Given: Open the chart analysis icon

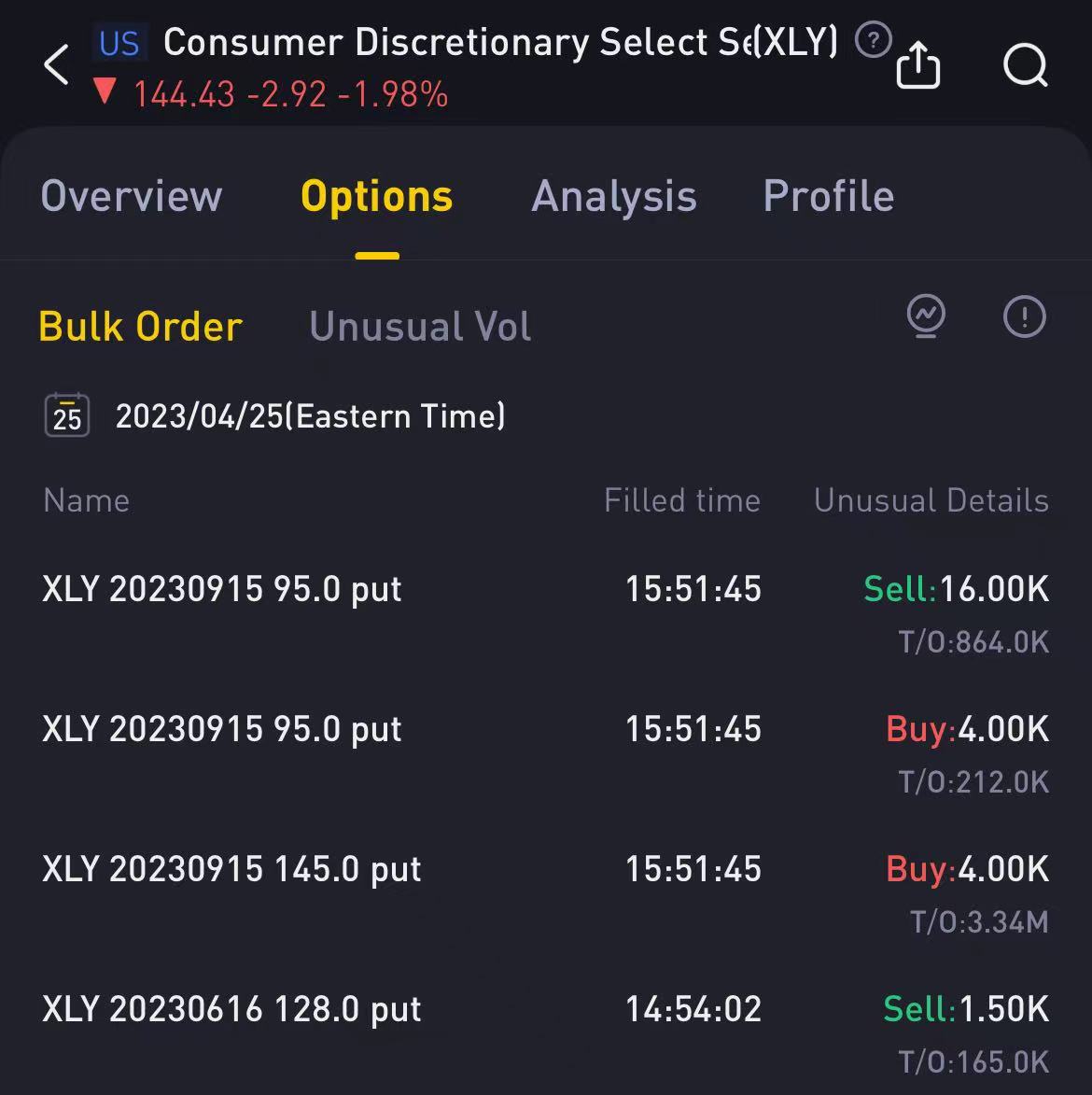Looking at the screenshot, I should [x=926, y=317].
